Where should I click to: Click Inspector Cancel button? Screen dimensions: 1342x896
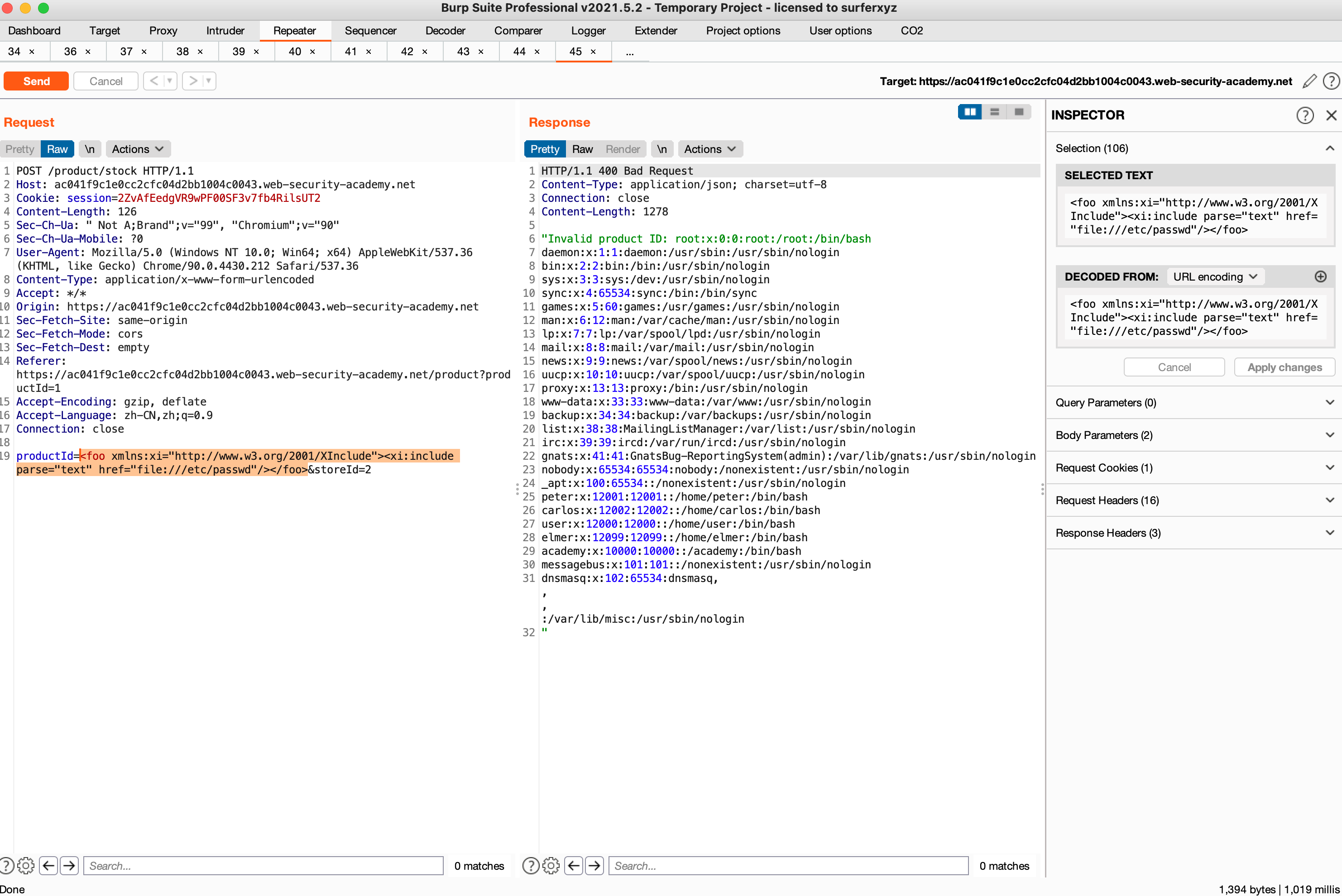[1174, 367]
